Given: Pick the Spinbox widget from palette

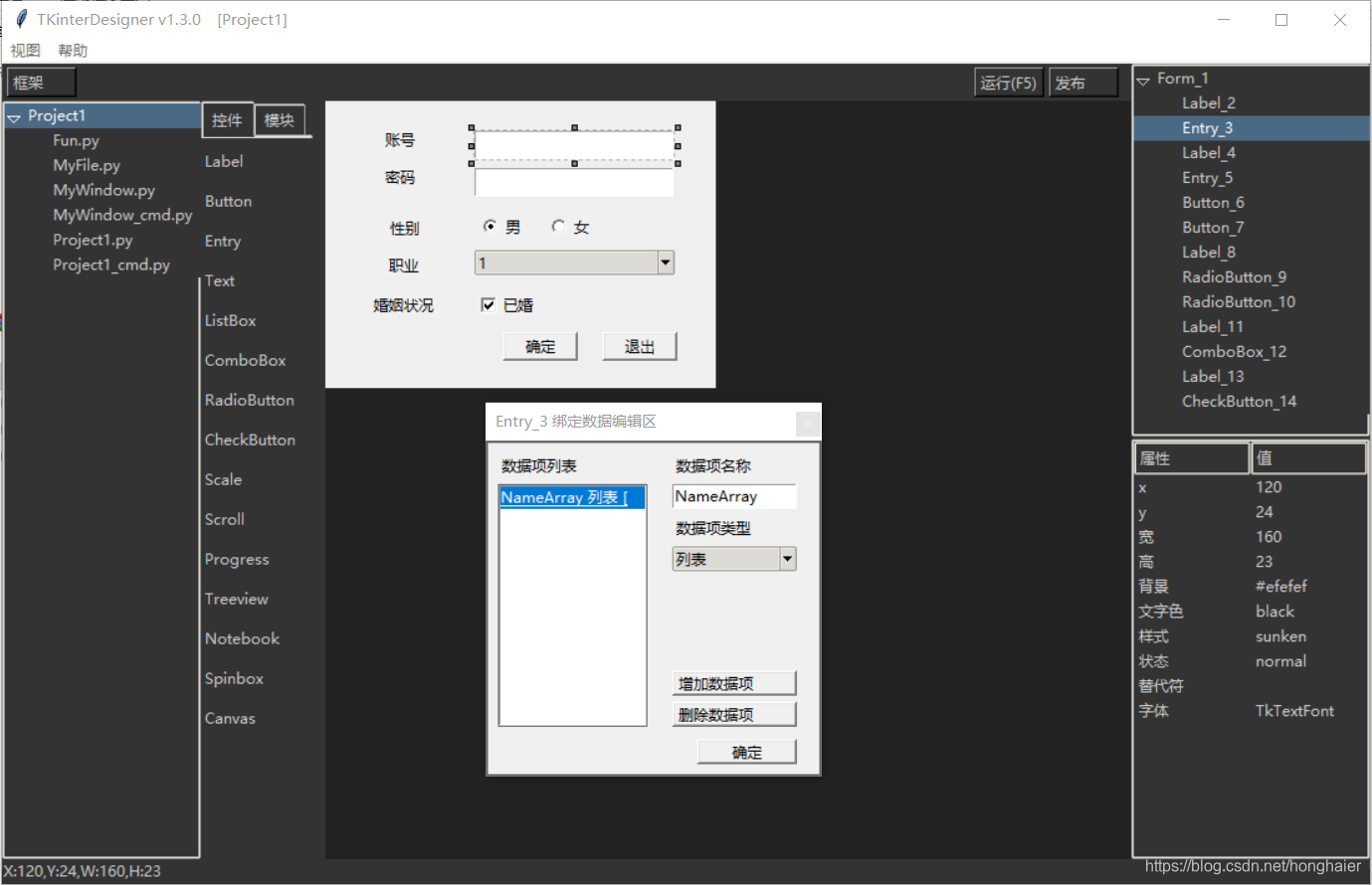Looking at the screenshot, I should coord(234,678).
